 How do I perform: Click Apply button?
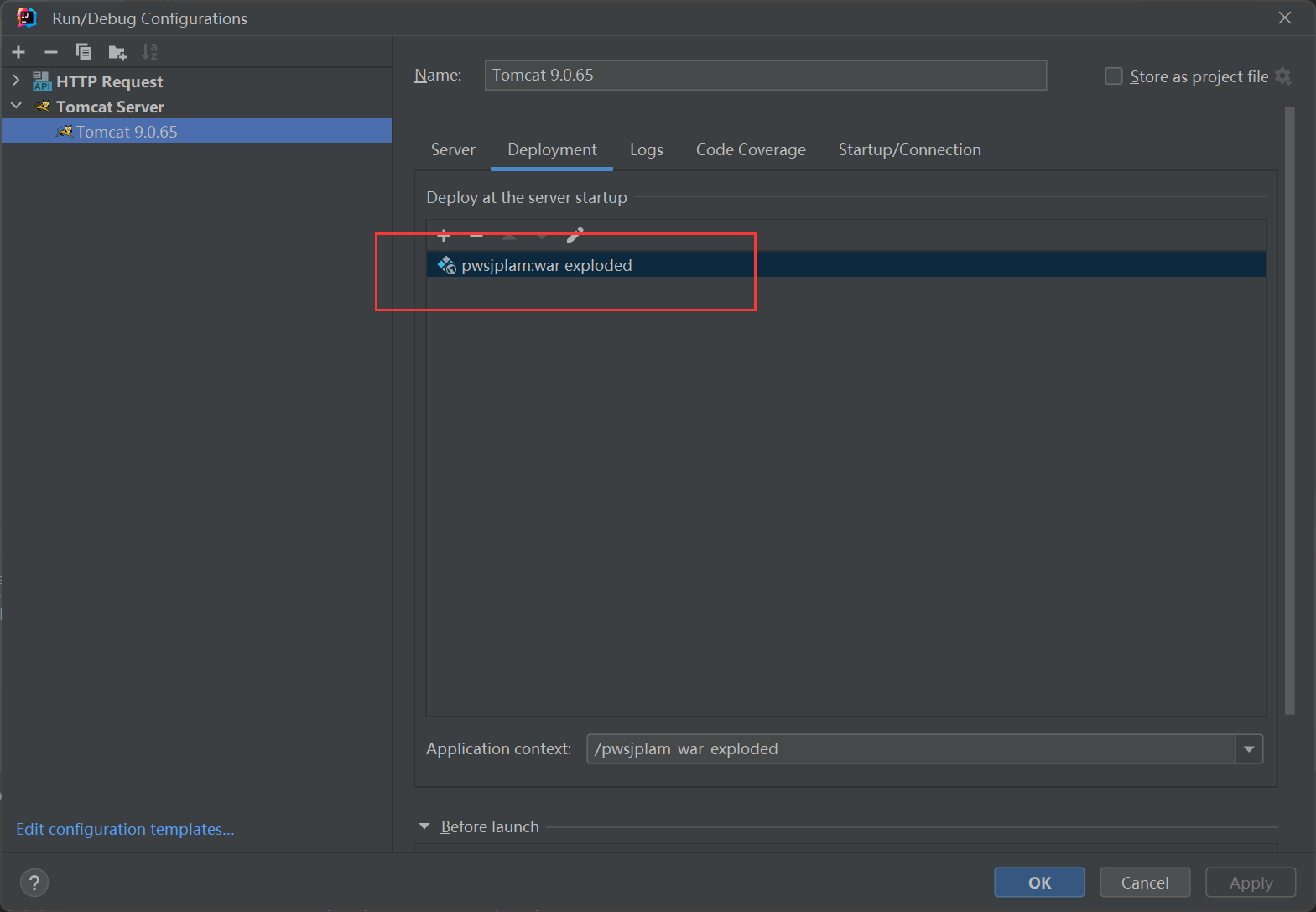click(x=1251, y=883)
